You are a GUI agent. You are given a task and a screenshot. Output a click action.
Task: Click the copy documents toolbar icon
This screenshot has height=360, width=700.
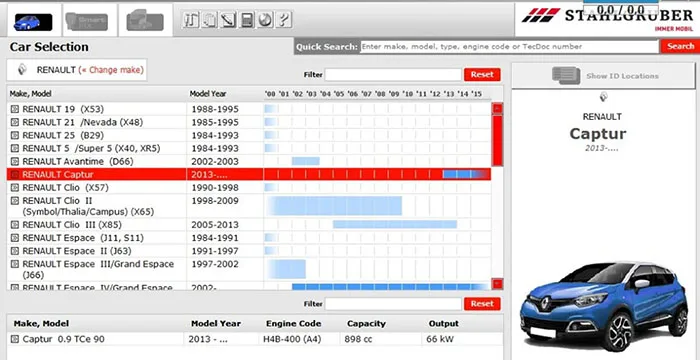tap(209, 20)
